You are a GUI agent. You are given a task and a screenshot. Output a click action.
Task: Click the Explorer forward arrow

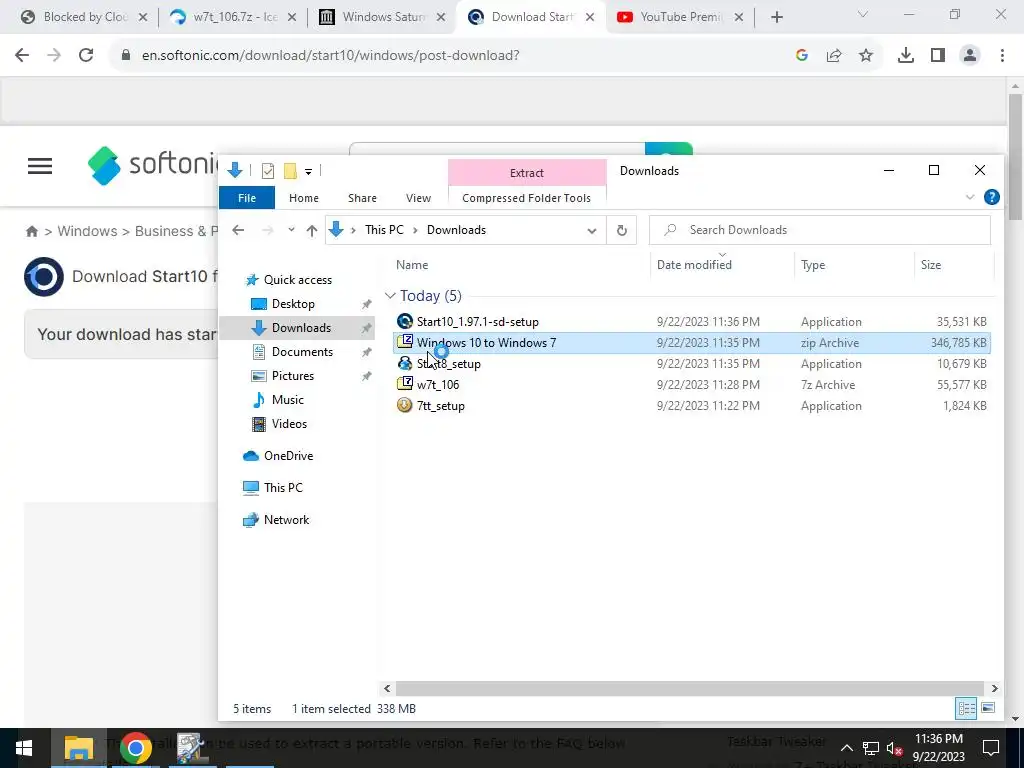pyautogui.click(x=267, y=230)
